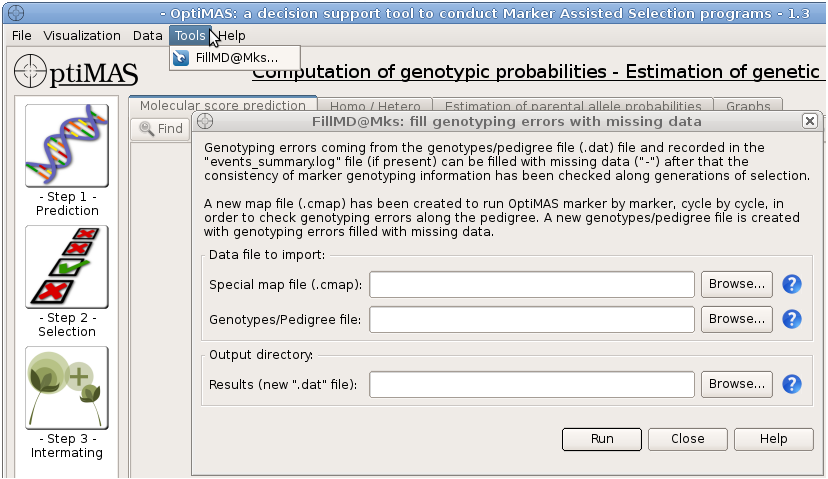Click the FillMD@Mks dialog window icon
This screenshot has width=828, height=479.
205,121
